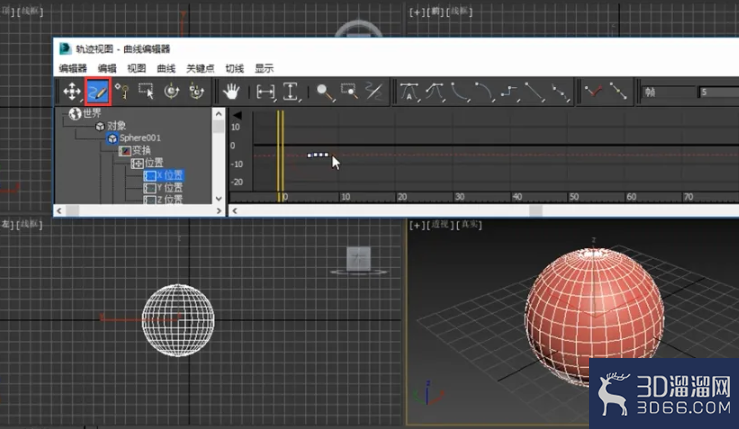Click the controller tree scroll-up arrow

click(218, 114)
